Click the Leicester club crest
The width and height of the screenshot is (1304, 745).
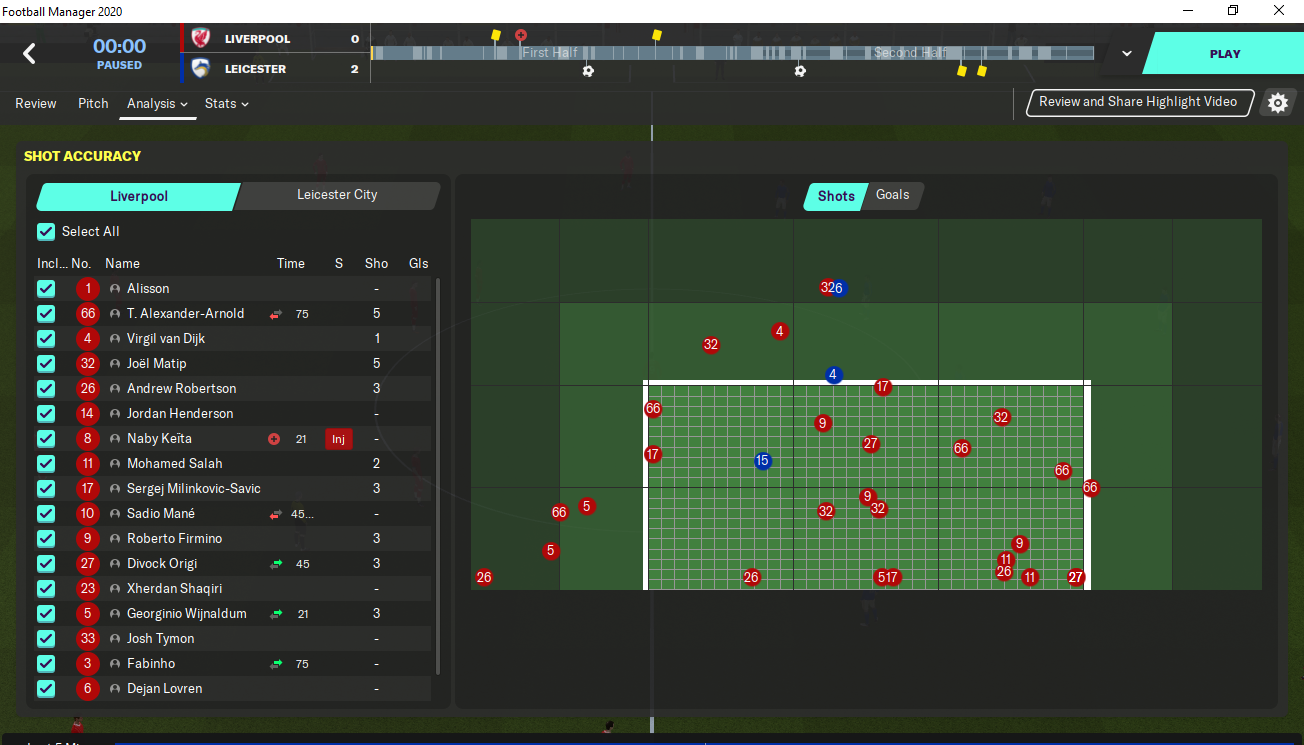201,69
